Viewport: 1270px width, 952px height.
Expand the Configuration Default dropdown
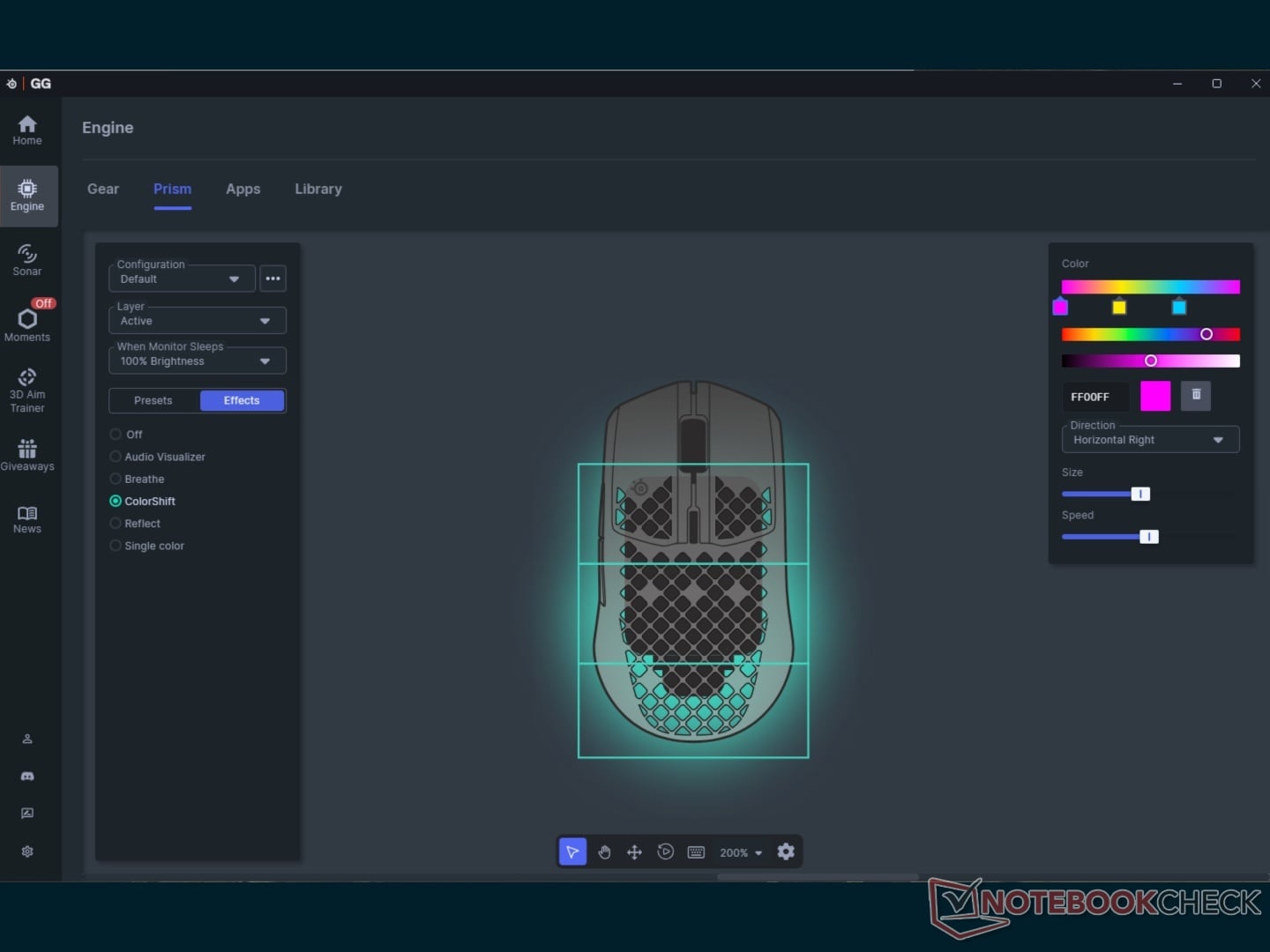(182, 279)
